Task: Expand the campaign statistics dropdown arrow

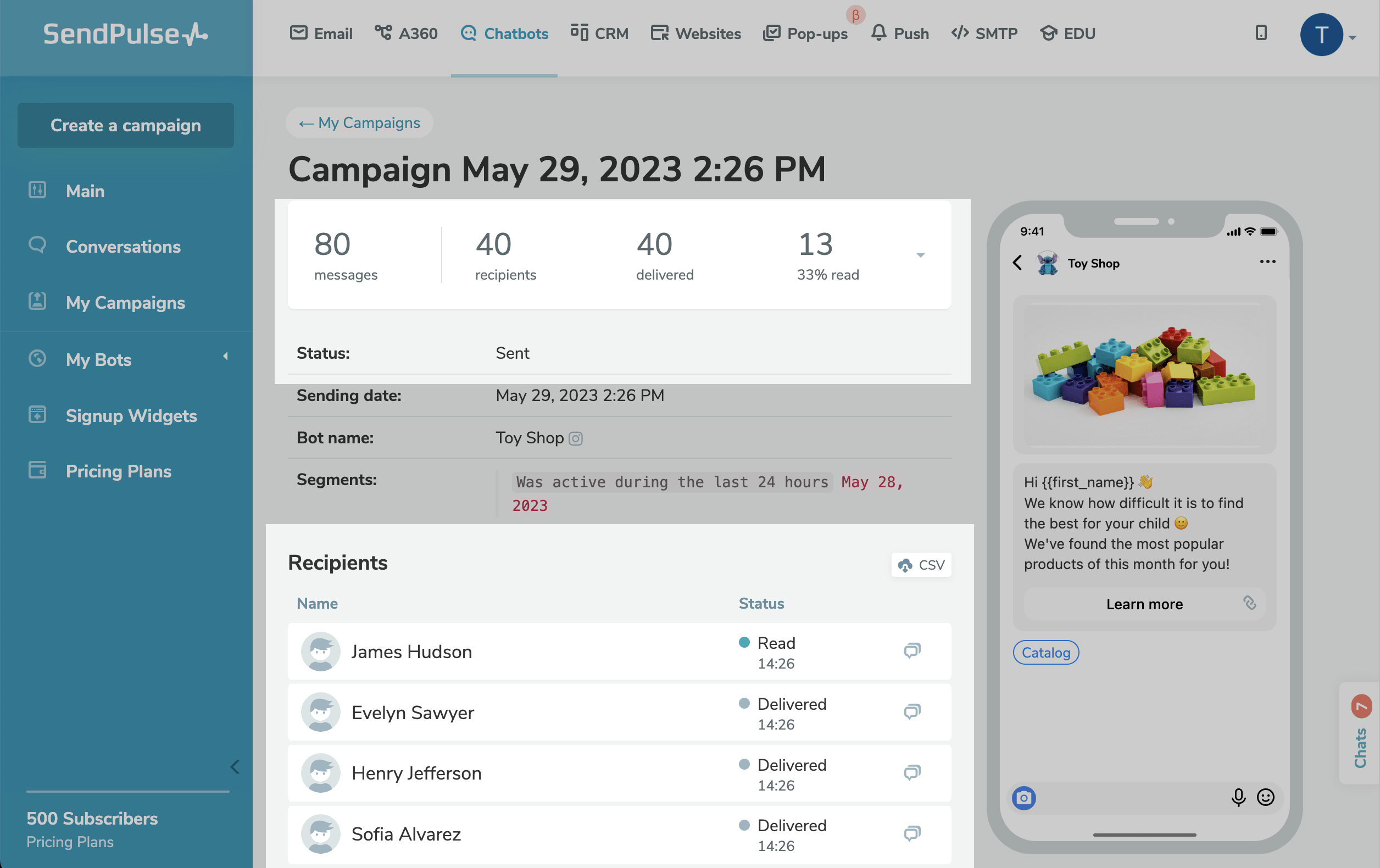Action: [920, 255]
